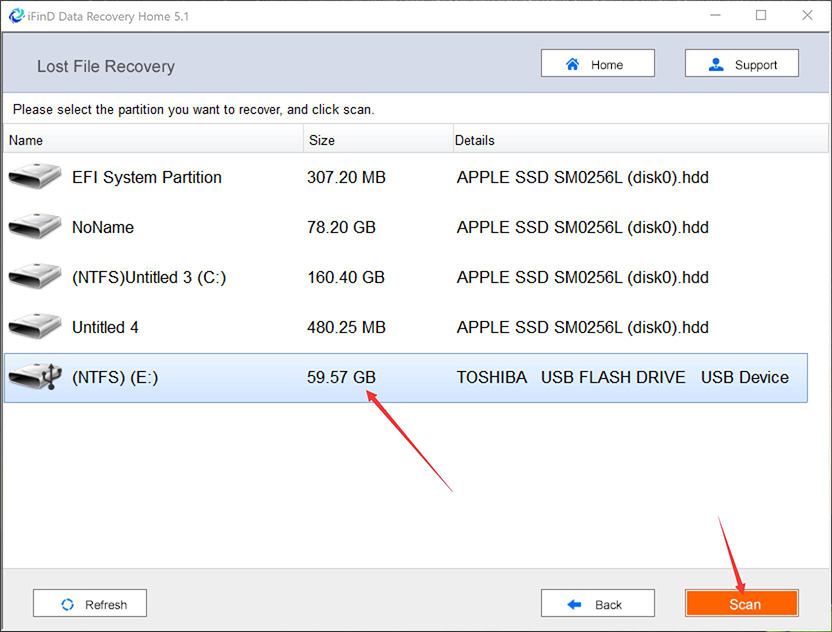The height and width of the screenshot is (632, 832).
Task: Maximize the iFinD Data Recovery window
Action: [761, 15]
